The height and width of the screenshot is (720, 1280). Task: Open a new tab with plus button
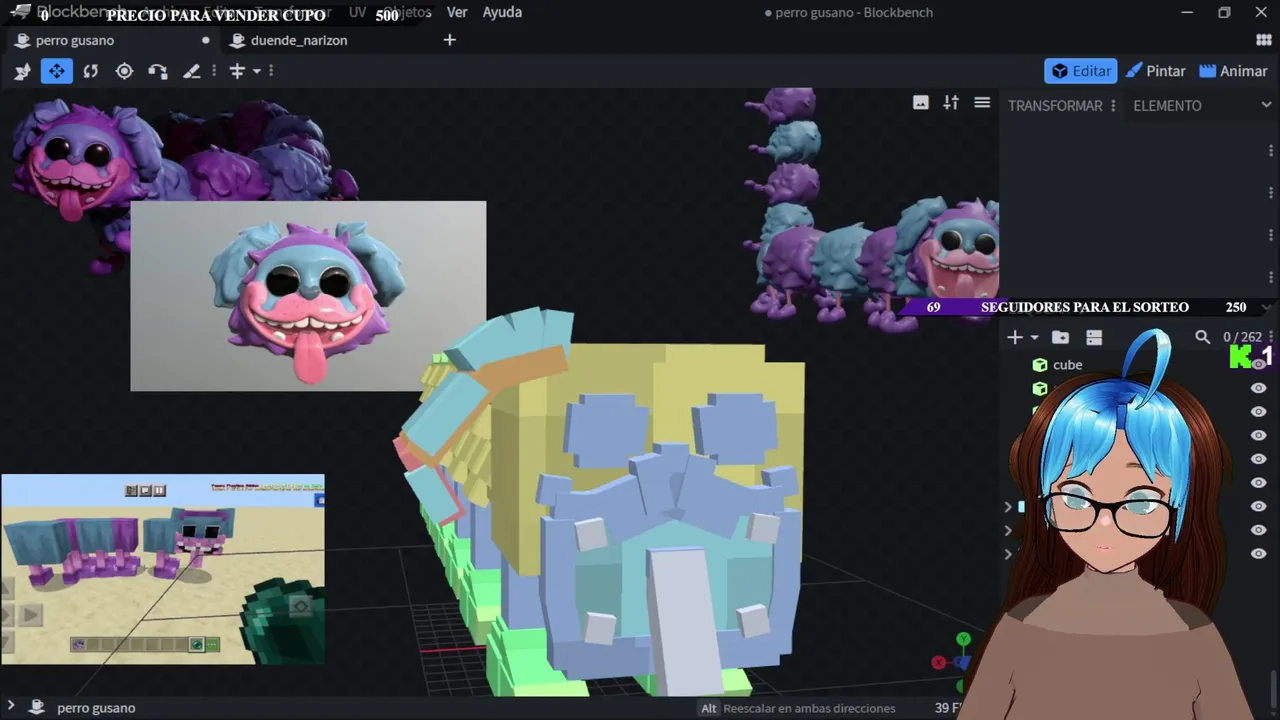tap(450, 40)
